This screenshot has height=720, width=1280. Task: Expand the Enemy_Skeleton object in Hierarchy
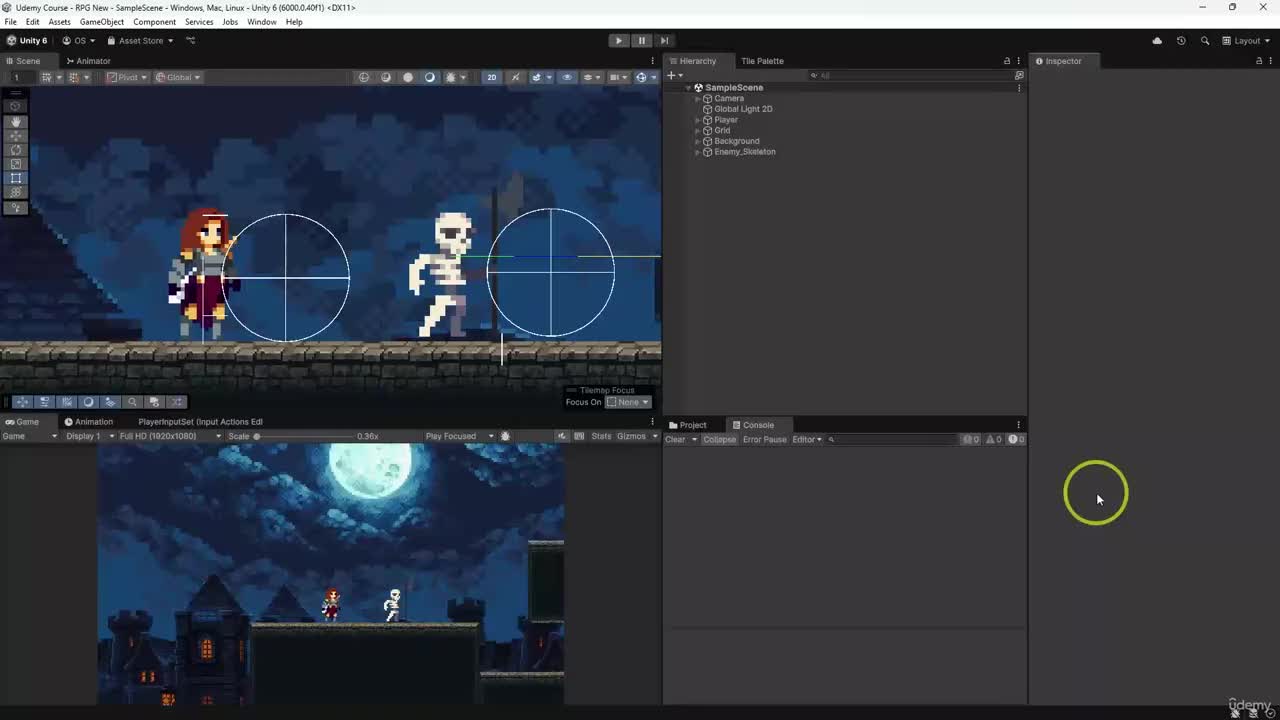[697, 152]
